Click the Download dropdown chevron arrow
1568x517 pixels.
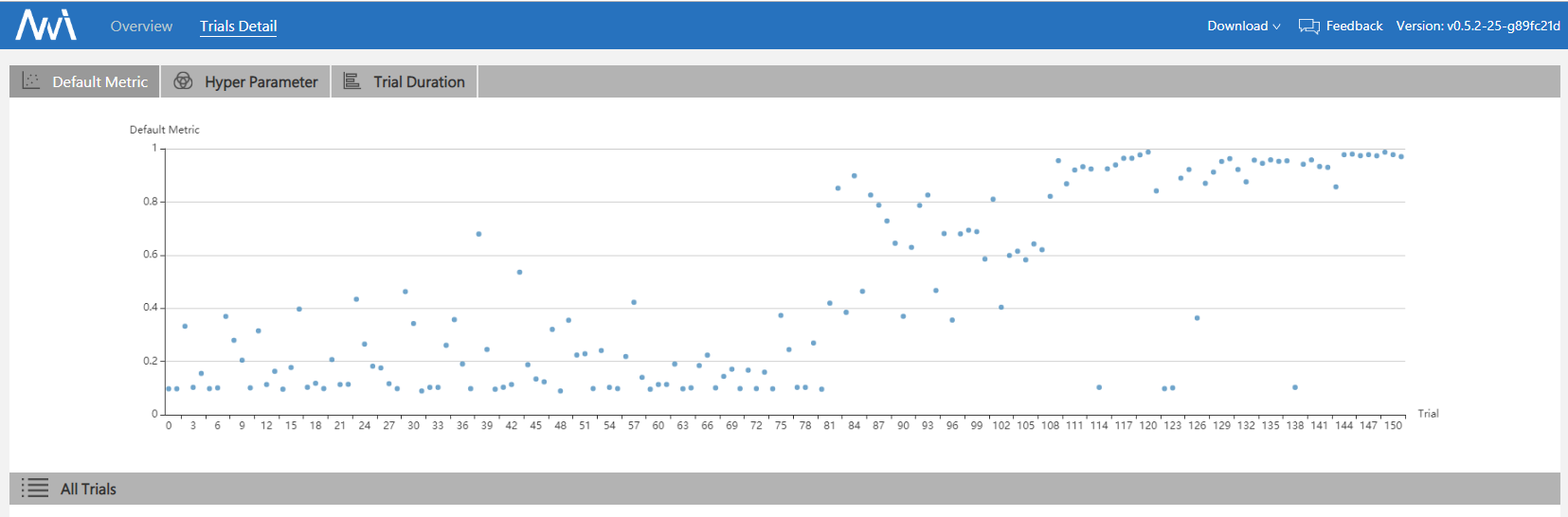1276,27
